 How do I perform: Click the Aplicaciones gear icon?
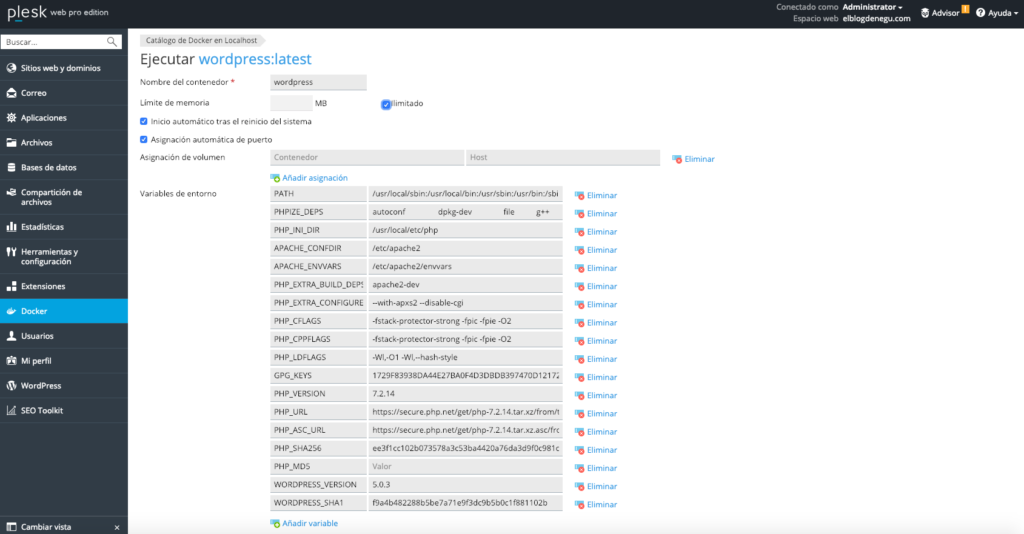11,118
